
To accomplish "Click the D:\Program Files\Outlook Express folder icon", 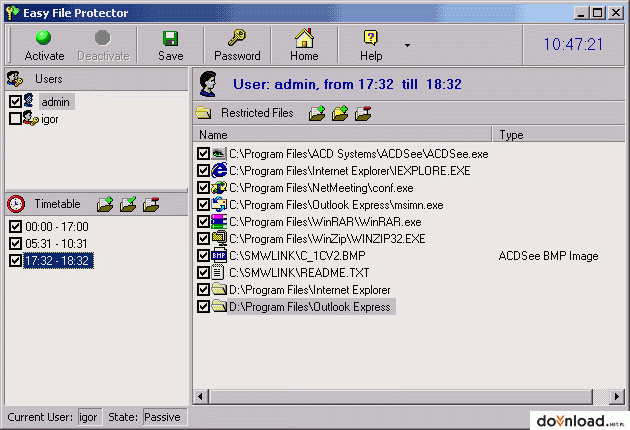I will (219, 306).
